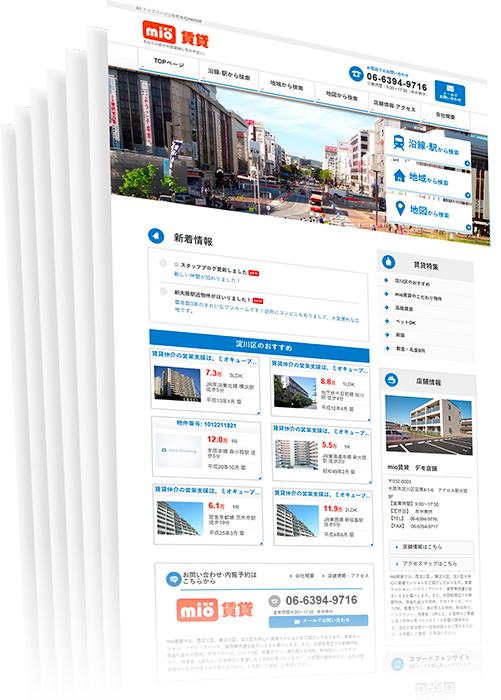The height and width of the screenshot is (700, 501).
Task: Open the 8.8万 property thumbnail
Action: point(295,392)
